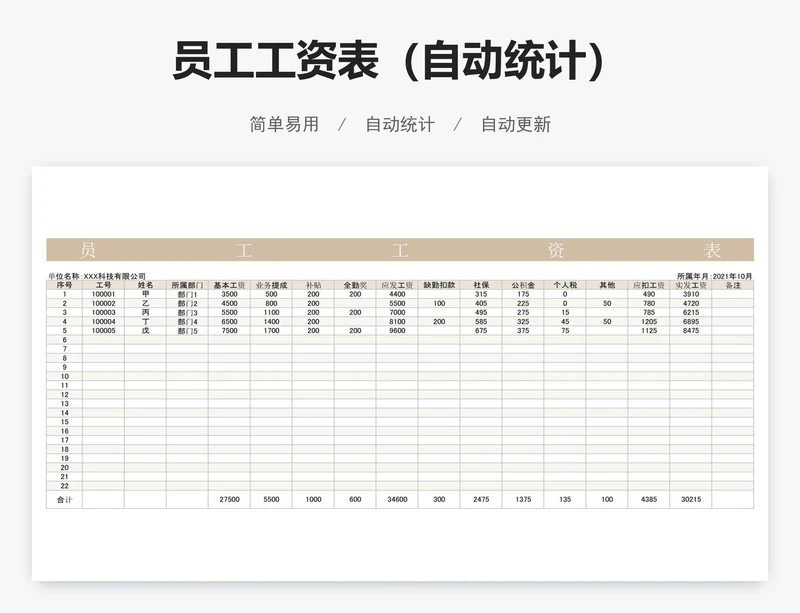The image size is (800, 613).
Task: Select base salary cell 6500
Action: pos(229,322)
